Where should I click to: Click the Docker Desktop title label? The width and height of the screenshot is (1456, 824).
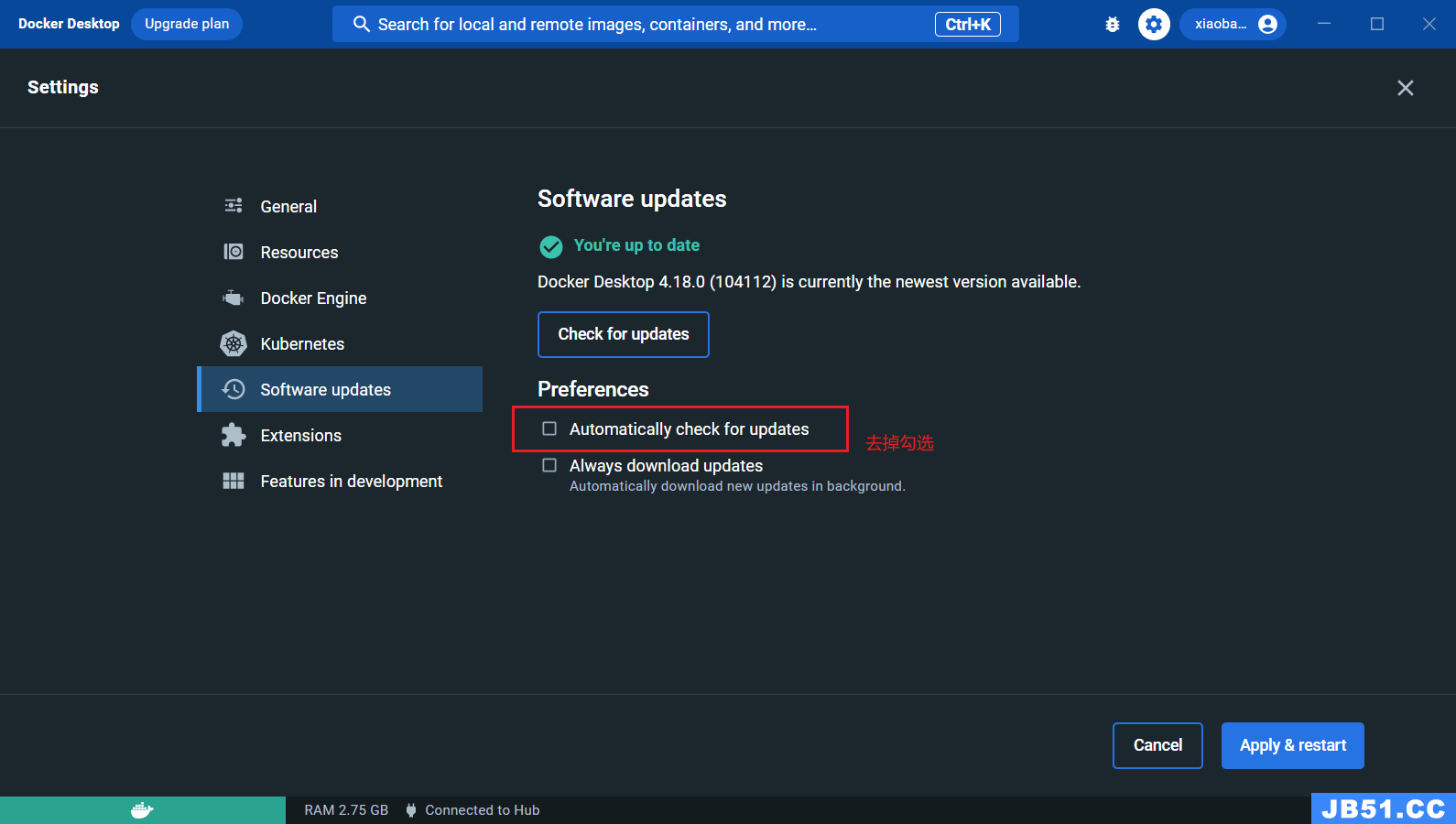(x=69, y=24)
